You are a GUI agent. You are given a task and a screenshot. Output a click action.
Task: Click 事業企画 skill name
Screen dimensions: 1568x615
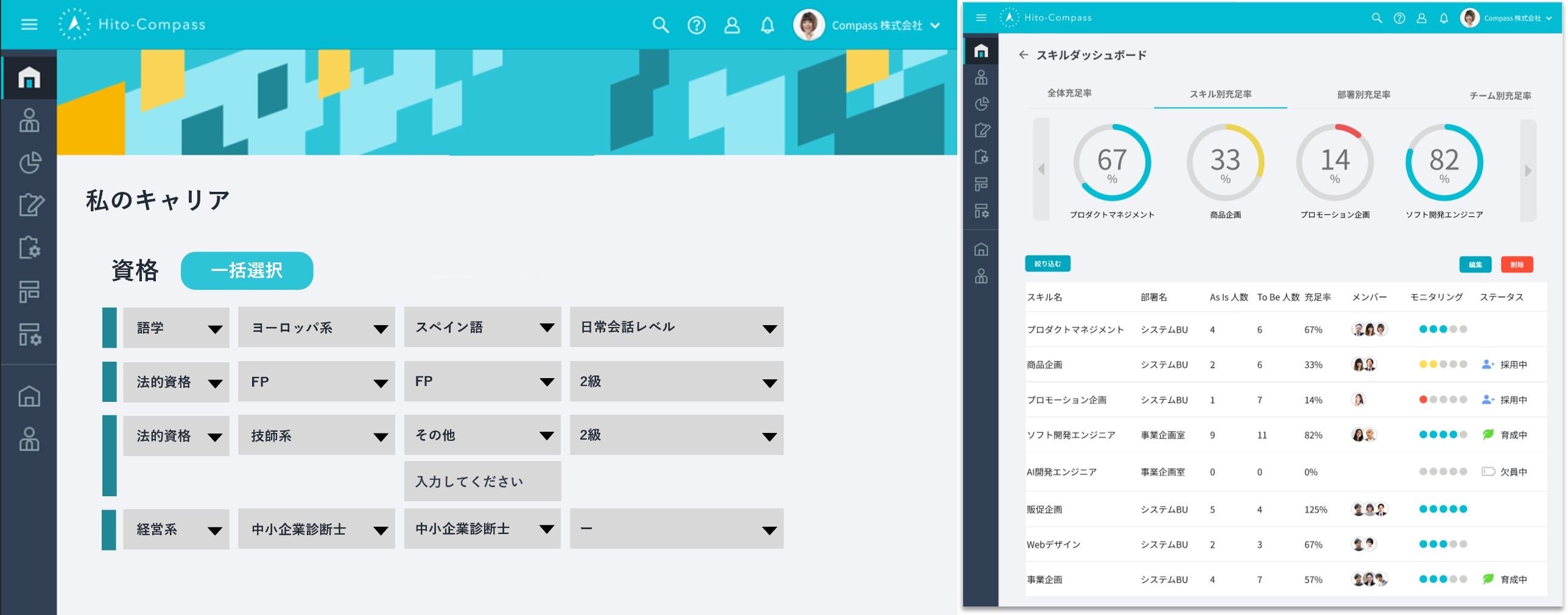click(1044, 580)
